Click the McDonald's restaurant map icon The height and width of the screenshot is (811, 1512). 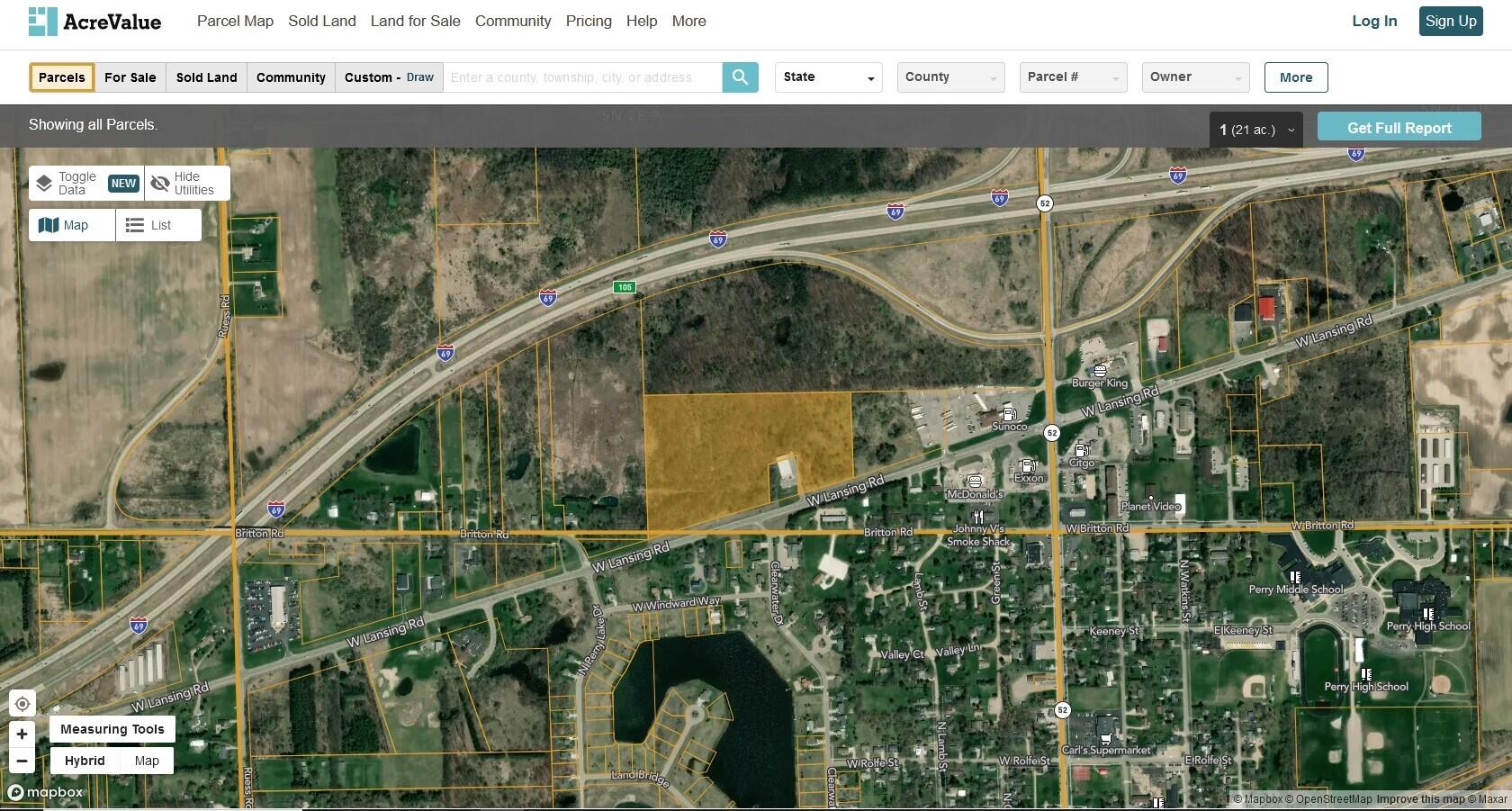(x=975, y=482)
